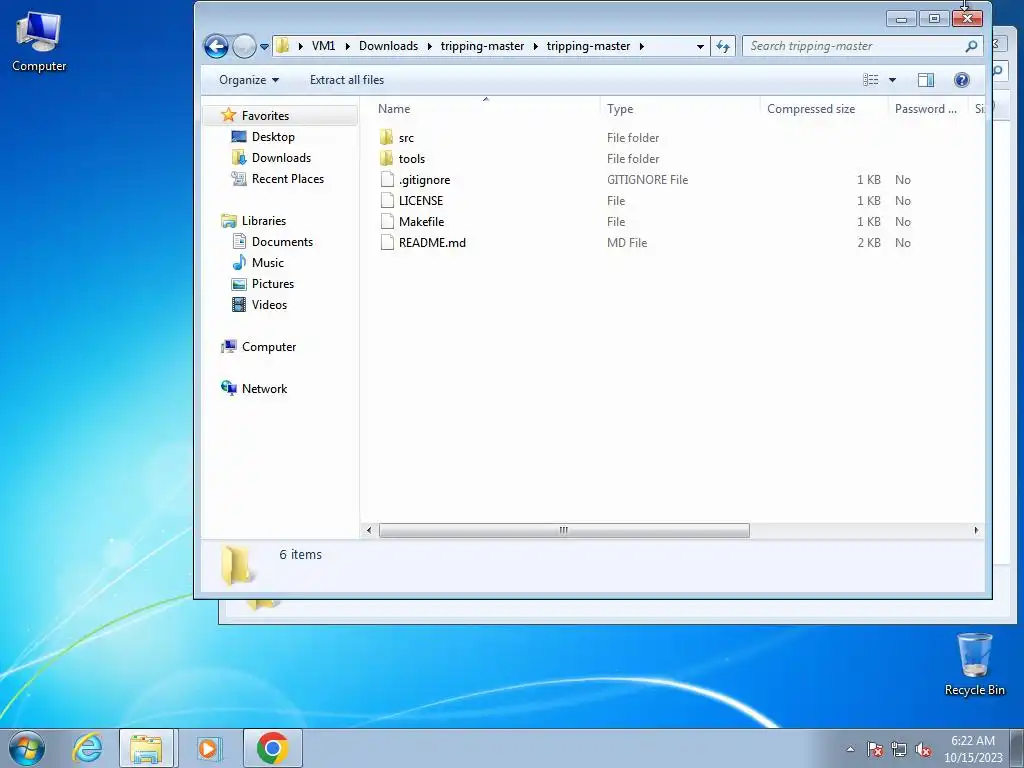Click the horizontal scrollbar left arrow
This screenshot has width=1024, height=768.
[369, 530]
